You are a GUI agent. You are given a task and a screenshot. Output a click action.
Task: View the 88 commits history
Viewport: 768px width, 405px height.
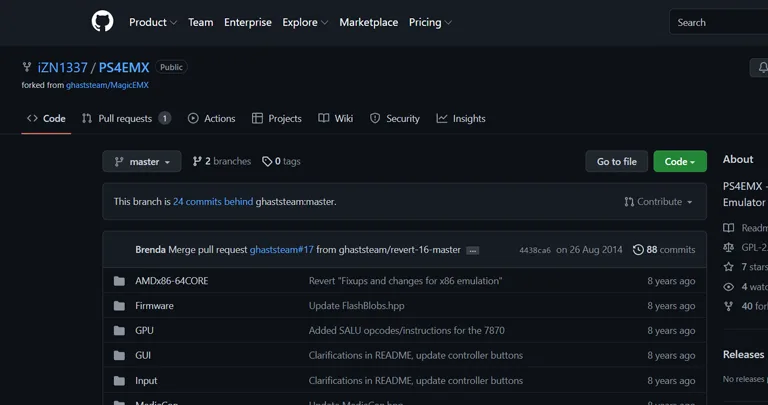(x=664, y=250)
